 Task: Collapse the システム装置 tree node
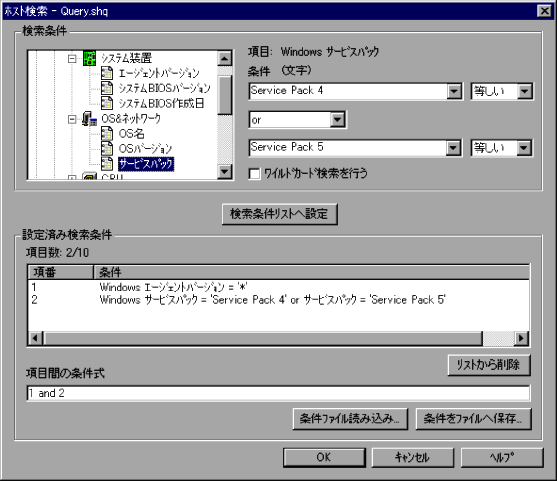click(72, 59)
